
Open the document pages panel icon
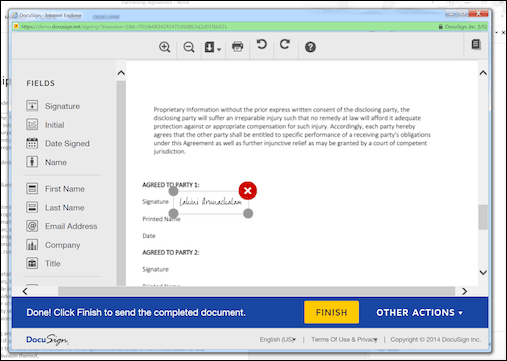(476, 44)
